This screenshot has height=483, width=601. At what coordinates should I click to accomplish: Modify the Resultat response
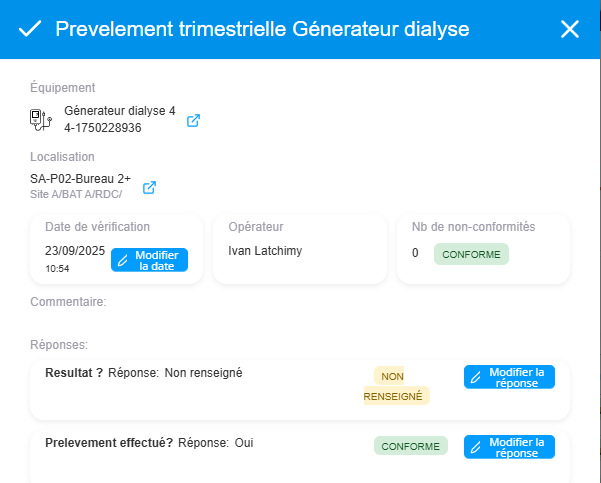coord(509,377)
